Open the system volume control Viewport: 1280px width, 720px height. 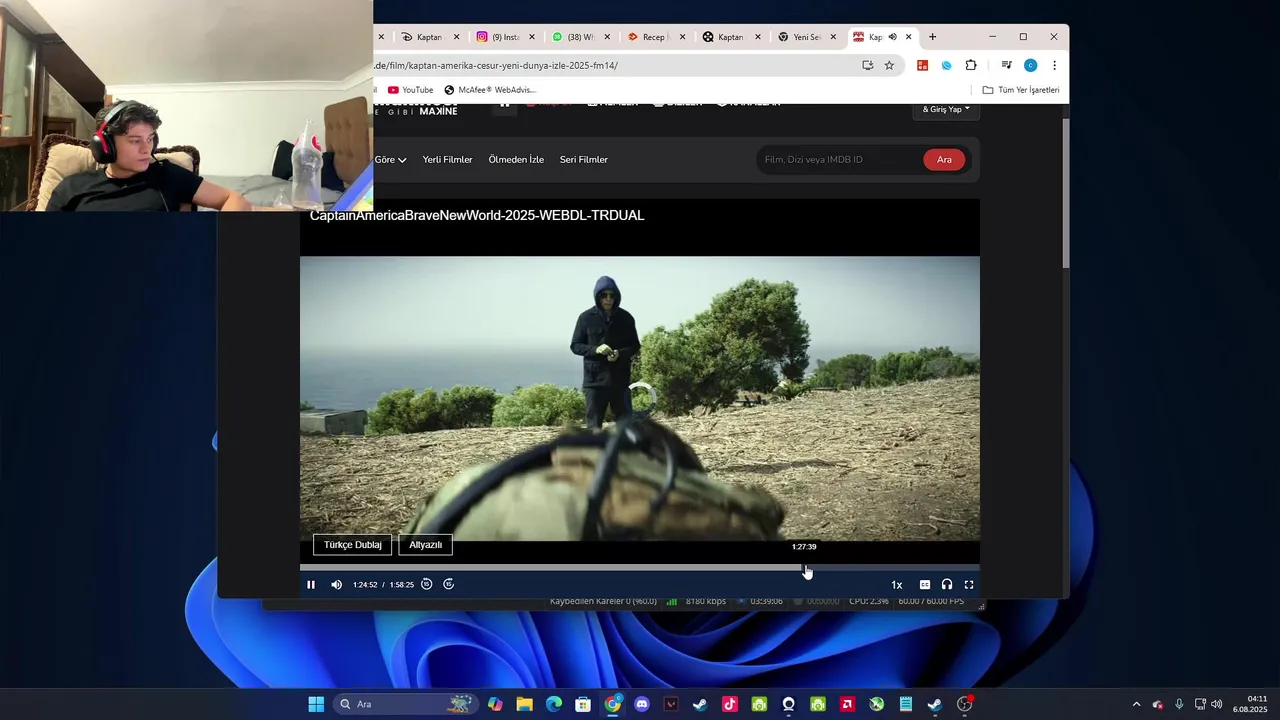pos(1217,704)
